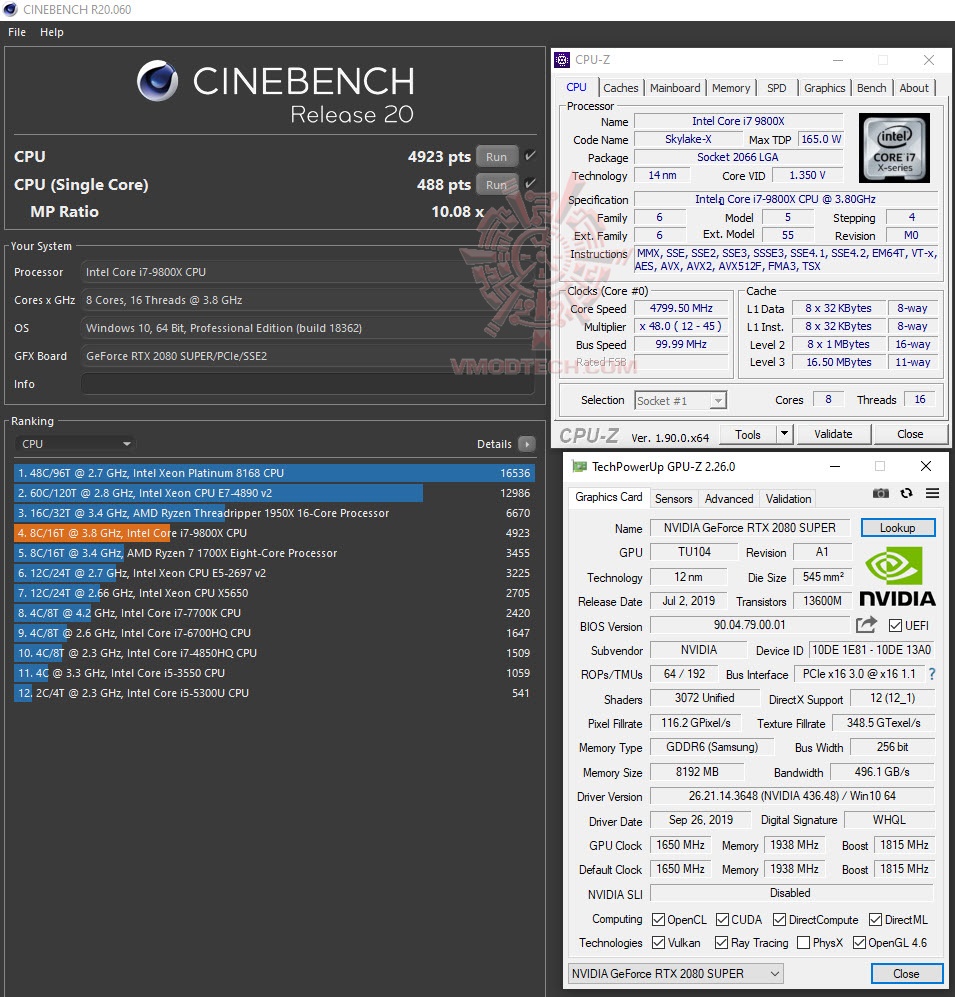Click the Bus Interface question mark icon
Screen dimensions: 955x997
[932, 674]
